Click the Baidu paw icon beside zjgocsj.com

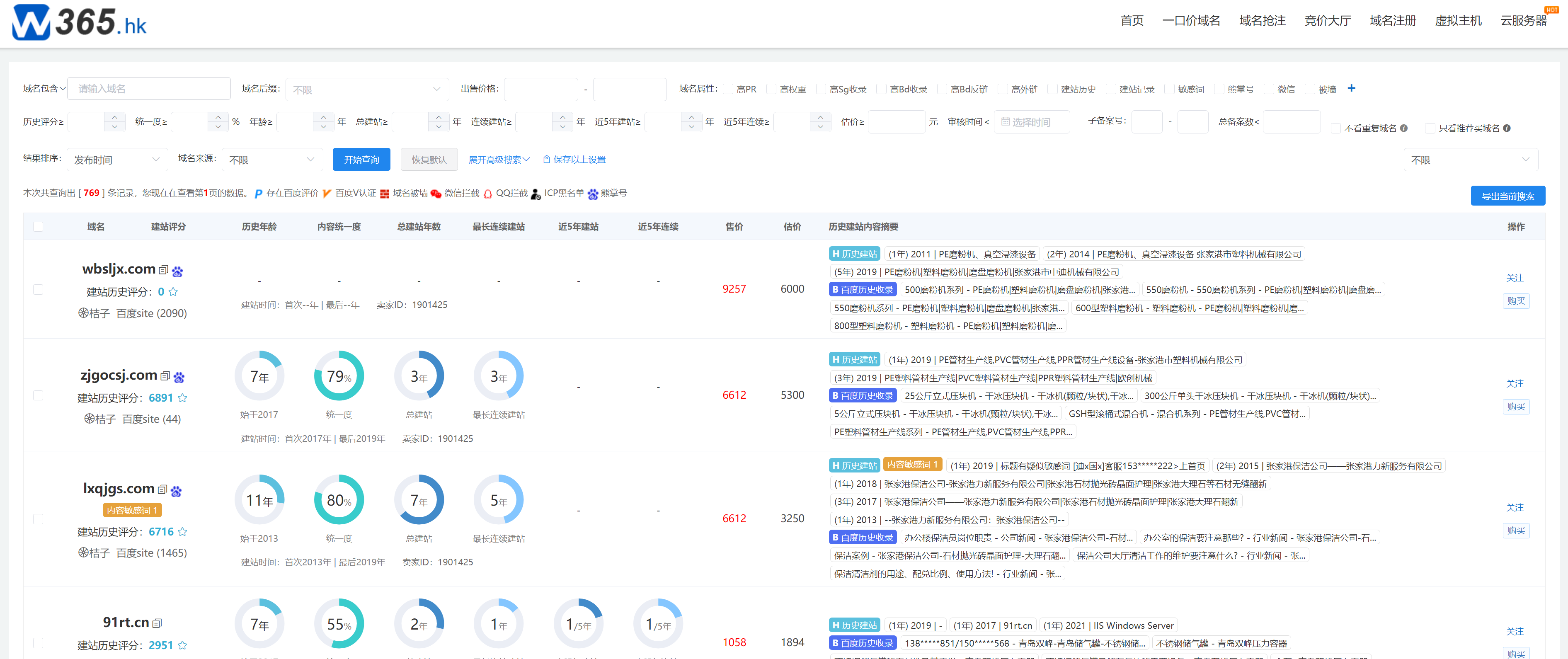pos(179,377)
